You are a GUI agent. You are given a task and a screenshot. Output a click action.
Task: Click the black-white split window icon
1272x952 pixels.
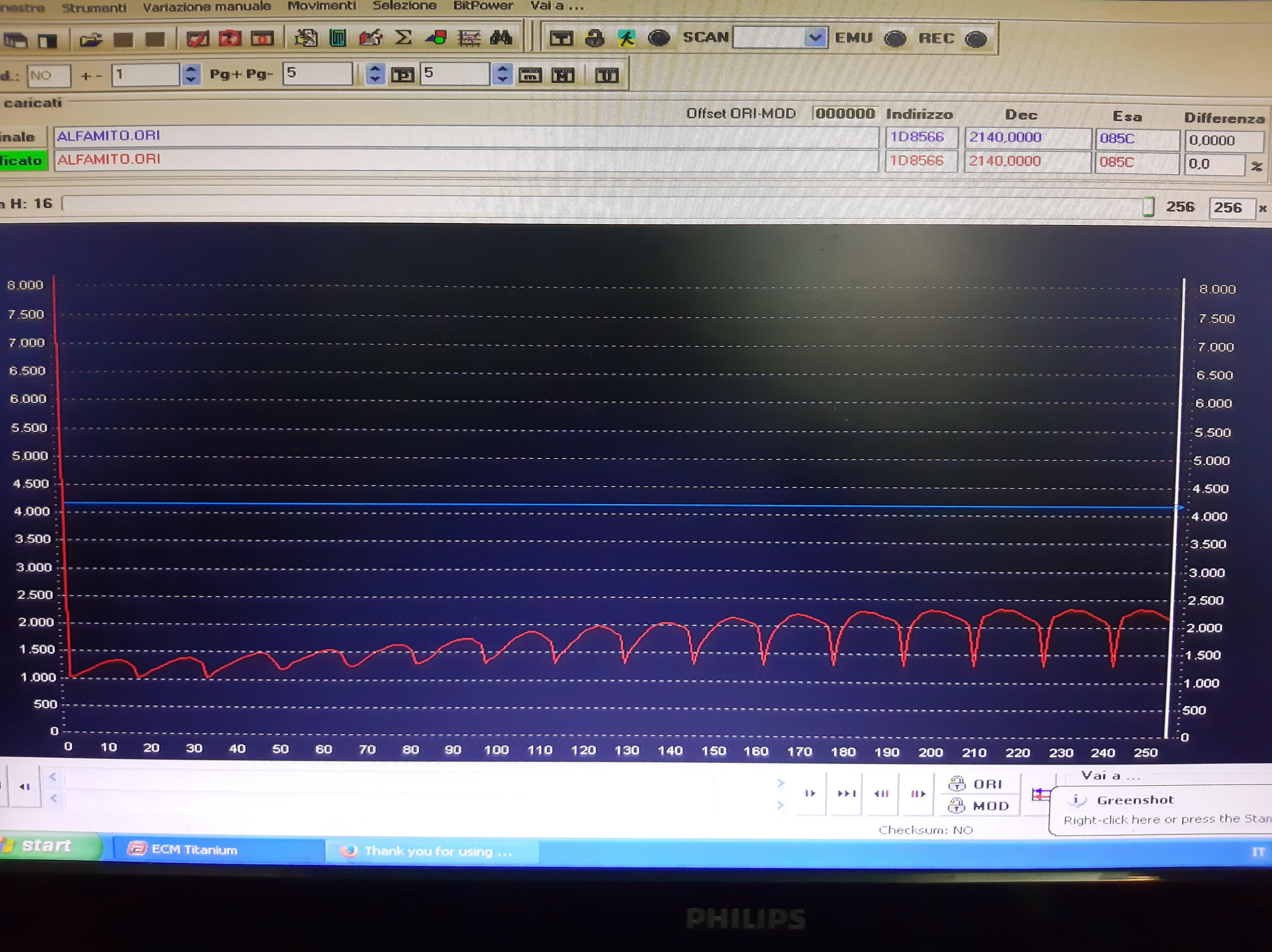(48, 41)
